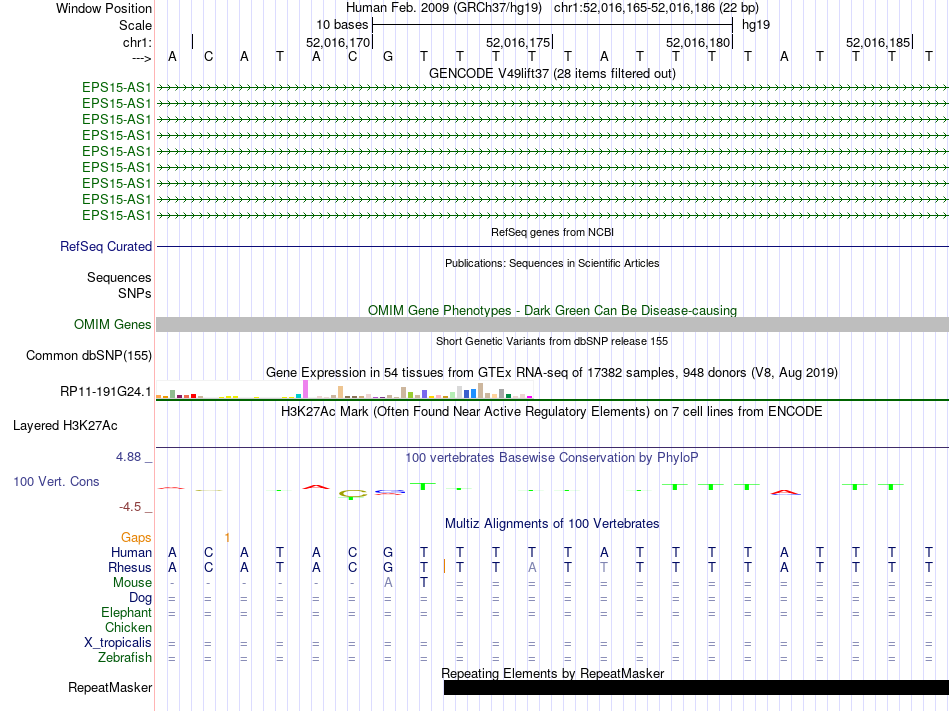Click the tall pink bar in GTEx chart
This screenshot has width=950, height=711.
(x=305, y=389)
